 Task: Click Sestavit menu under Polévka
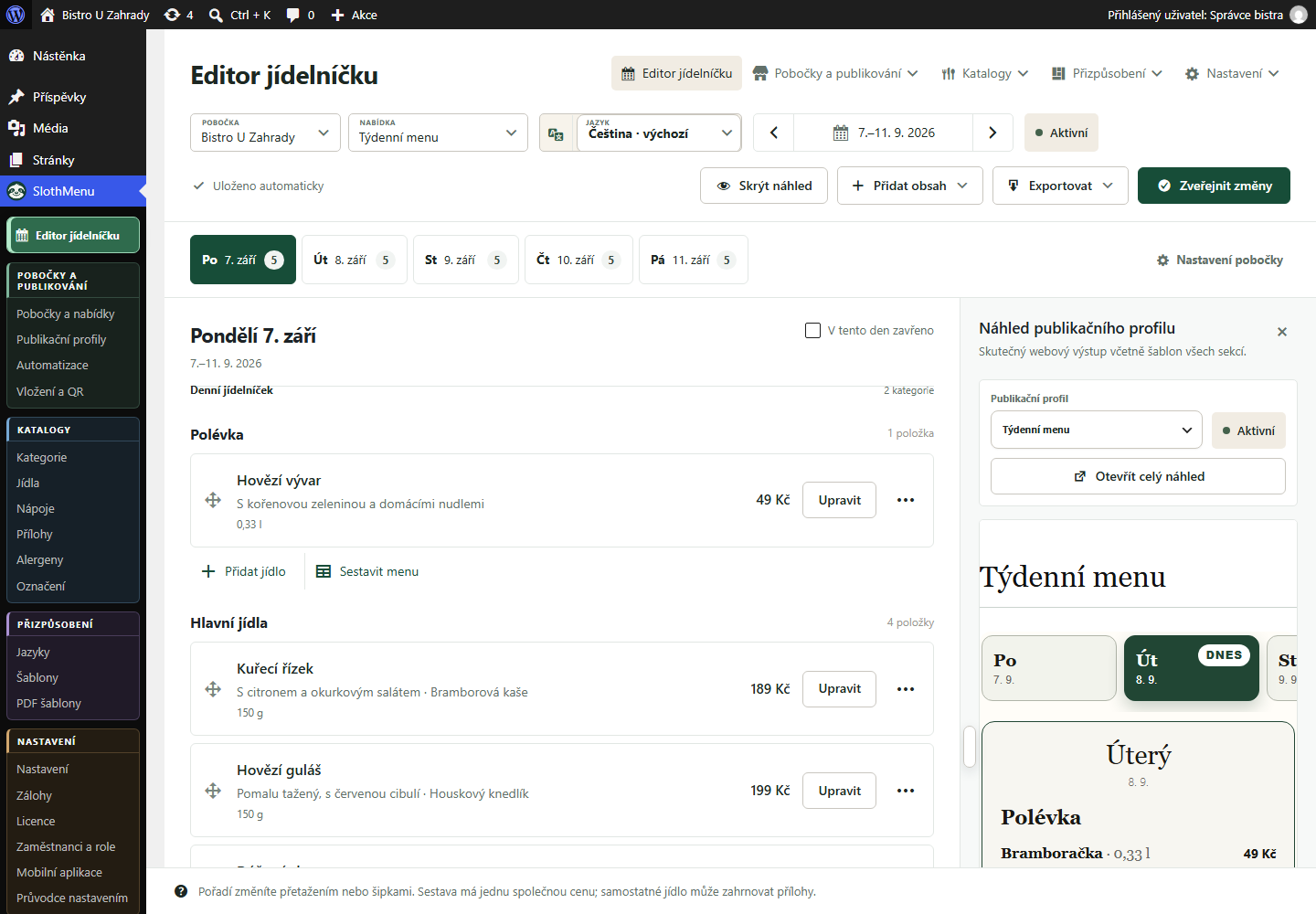(367, 571)
